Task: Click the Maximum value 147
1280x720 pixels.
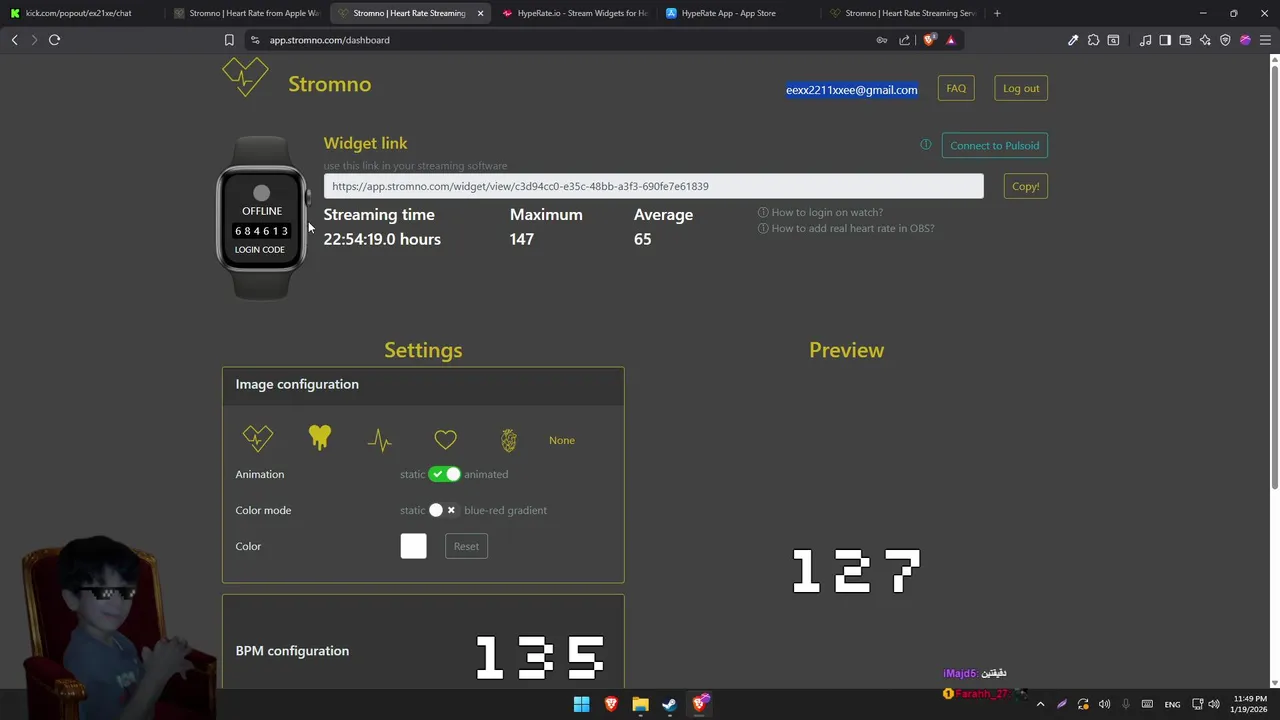Action: [522, 239]
